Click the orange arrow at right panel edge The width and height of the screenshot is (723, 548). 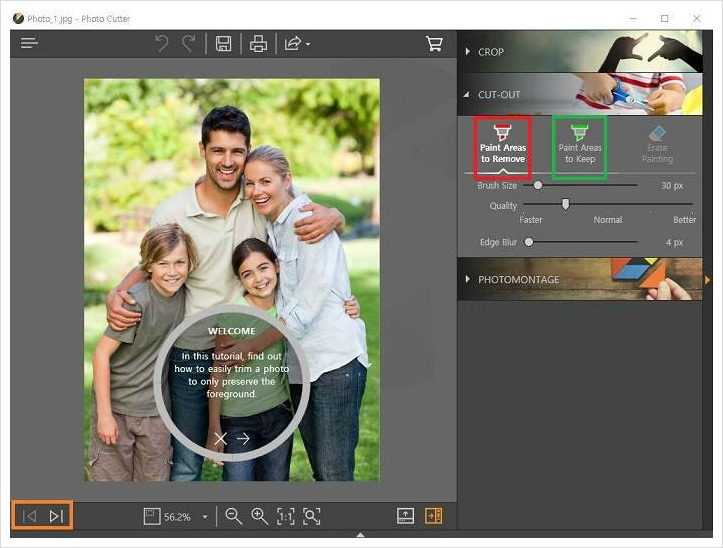tap(708, 280)
